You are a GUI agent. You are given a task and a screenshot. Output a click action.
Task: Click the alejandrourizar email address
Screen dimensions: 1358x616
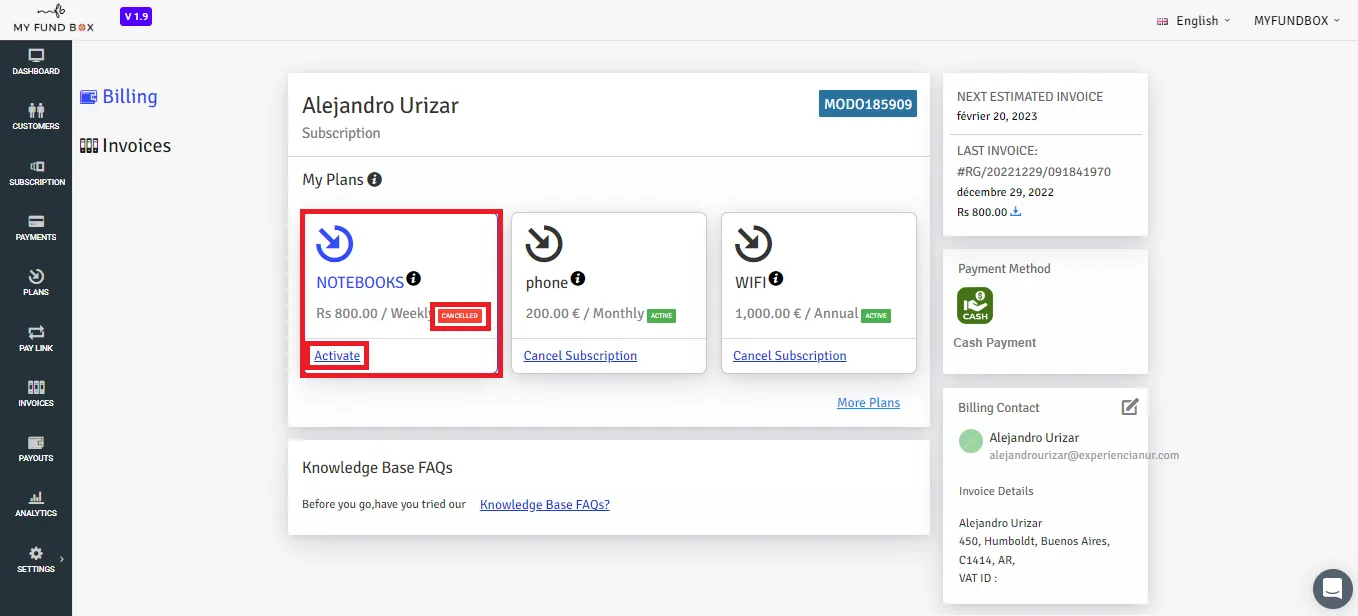coord(1084,455)
